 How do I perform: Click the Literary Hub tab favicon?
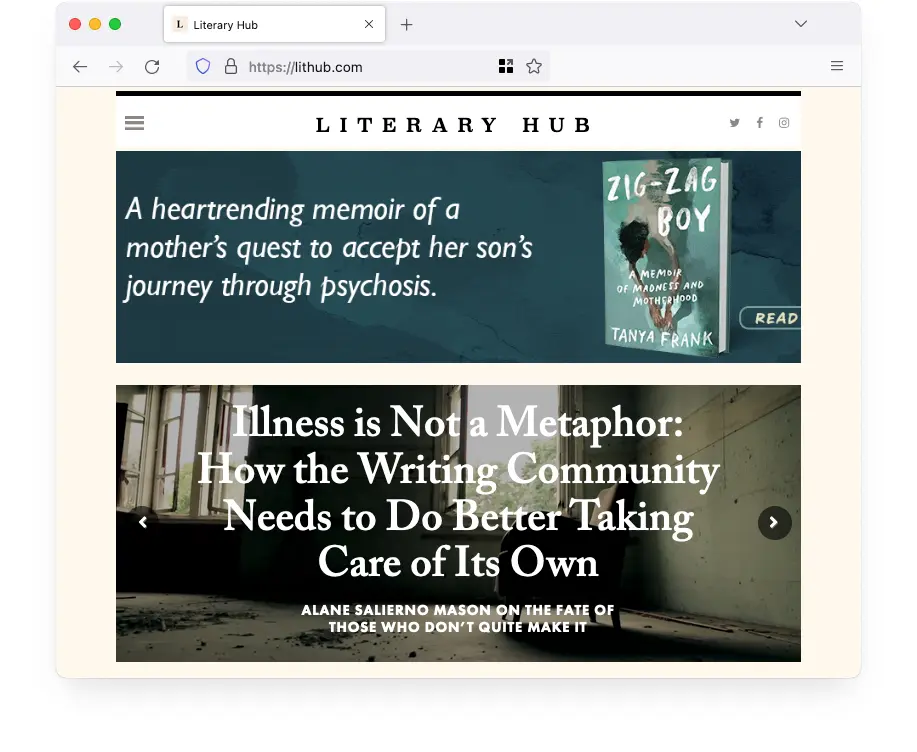[180, 25]
